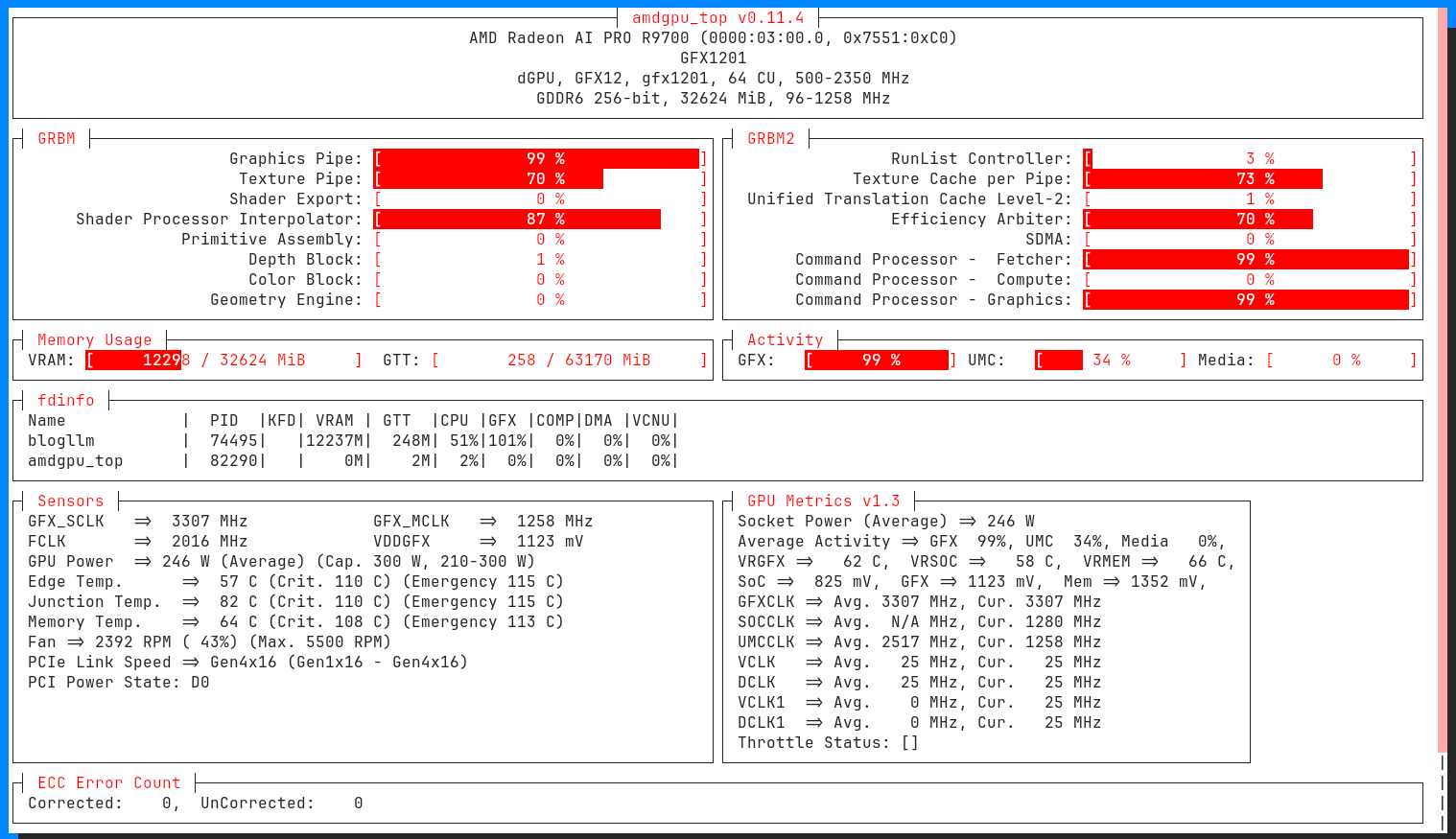Click the VRAM memory usage bar
Image resolution: width=1456 pixels, height=839 pixels.
[x=223, y=360]
